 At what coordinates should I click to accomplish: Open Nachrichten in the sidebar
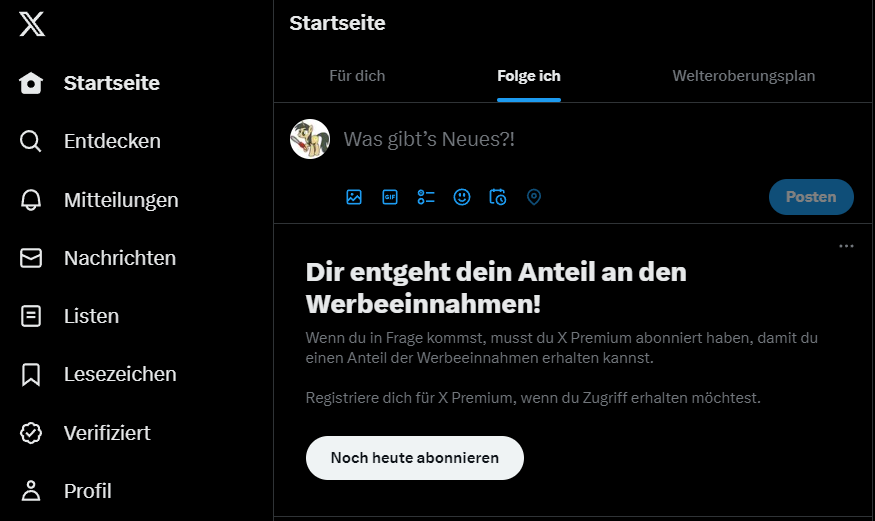click(x=120, y=258)
